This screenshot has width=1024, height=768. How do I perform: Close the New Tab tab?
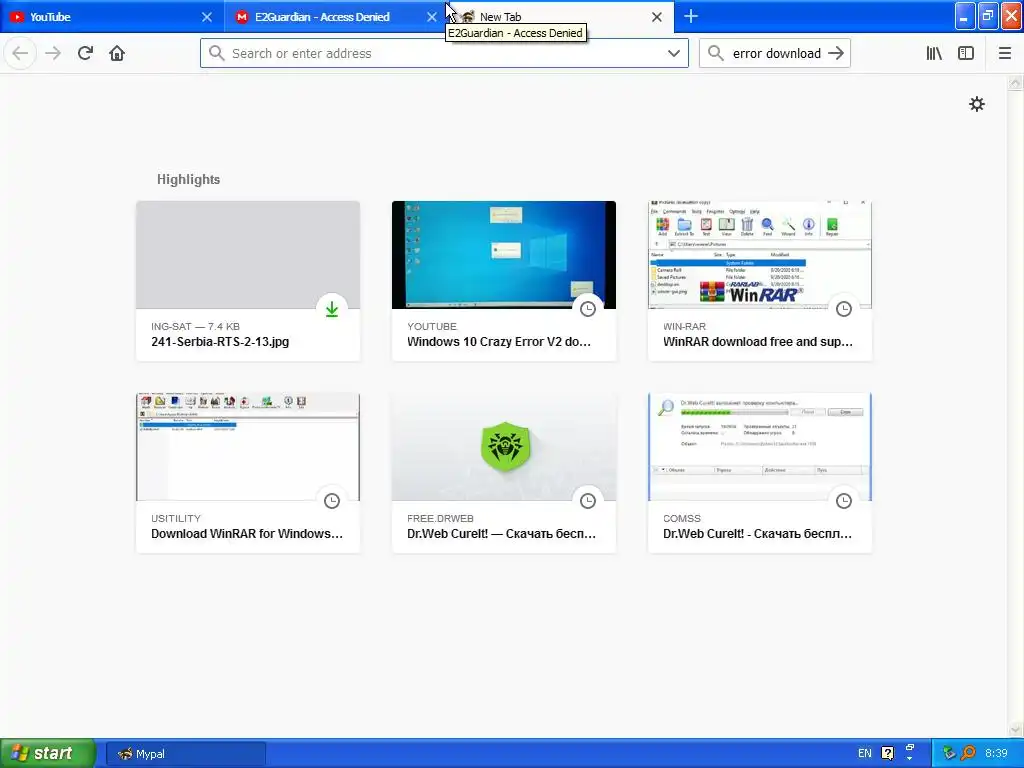[657, 17]
